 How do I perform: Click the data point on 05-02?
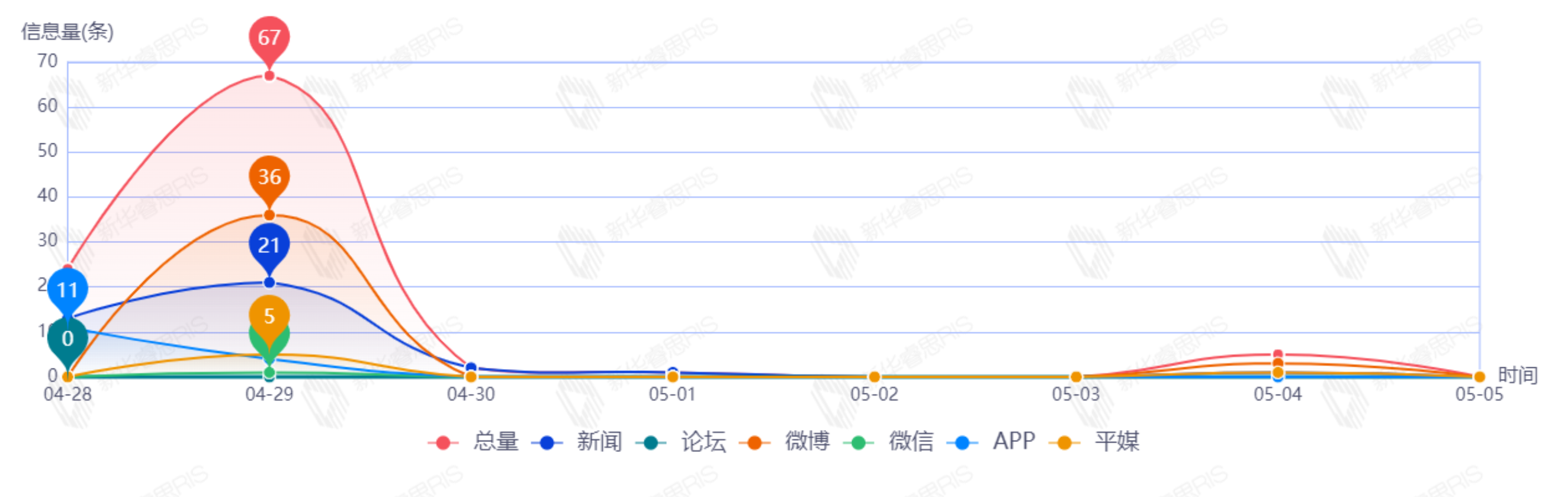pos(874,377)
